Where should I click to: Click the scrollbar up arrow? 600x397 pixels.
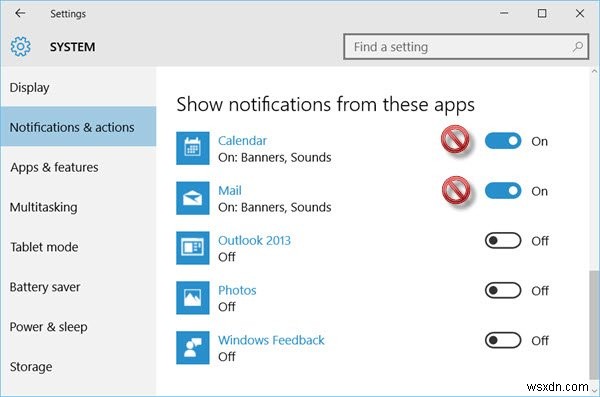point(594,71)
